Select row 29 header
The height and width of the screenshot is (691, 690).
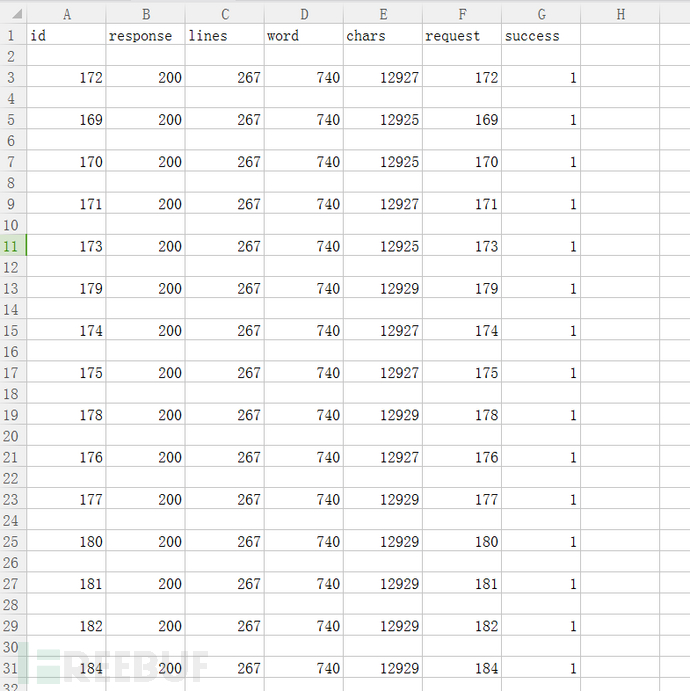click(13, 625)
